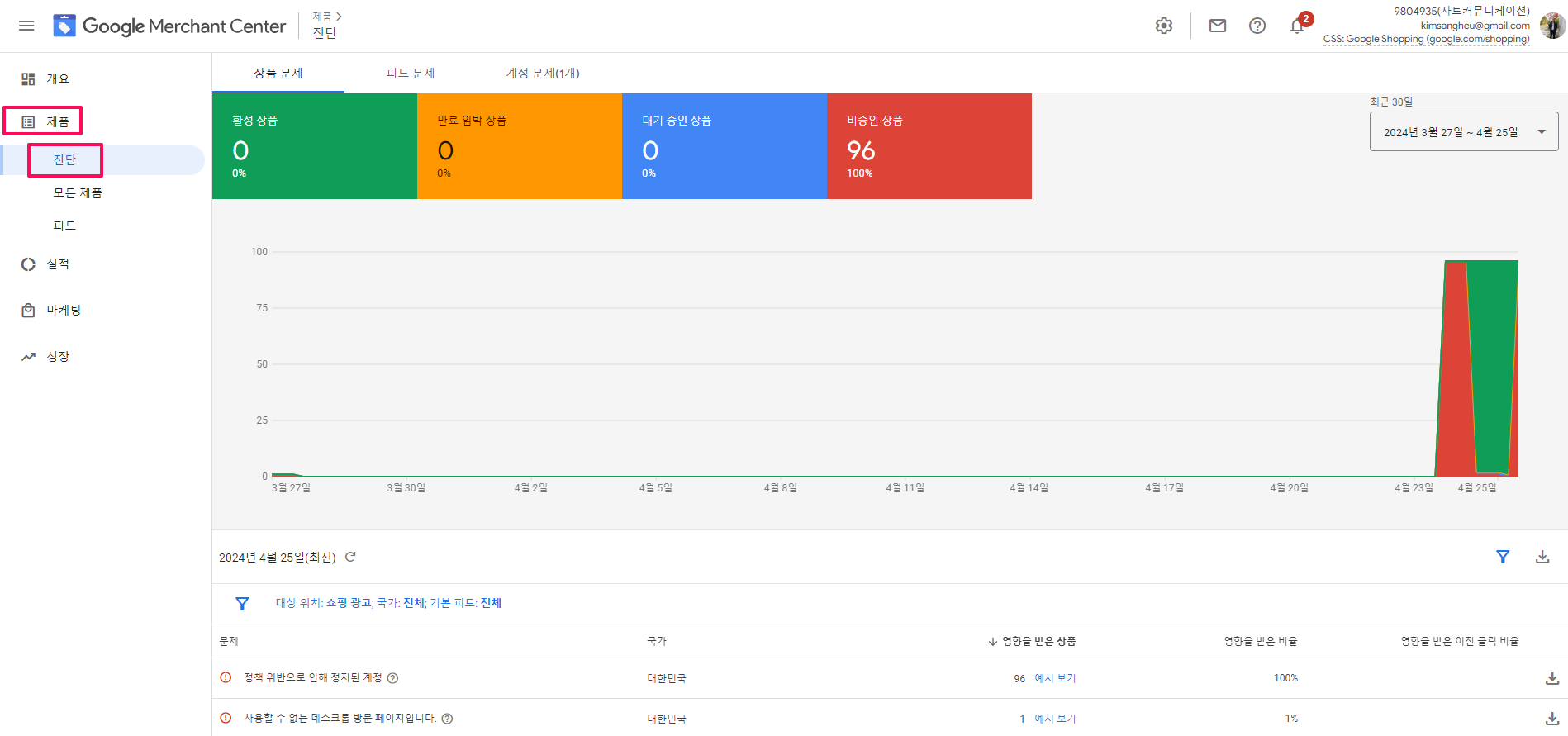Click the 쇼핑 광고 filter value
The height and width of the screenshot is (736, 1568).
pos(349,603)
